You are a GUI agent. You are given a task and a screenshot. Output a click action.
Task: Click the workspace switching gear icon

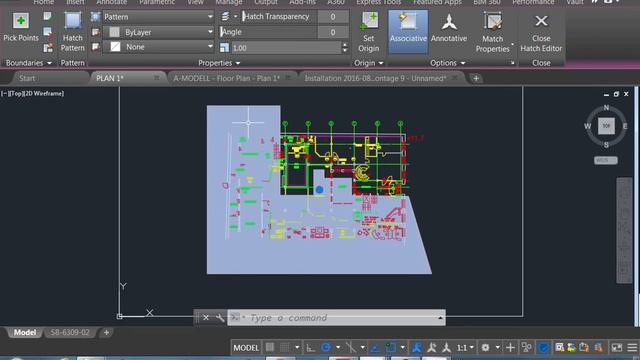coord(485,348)
